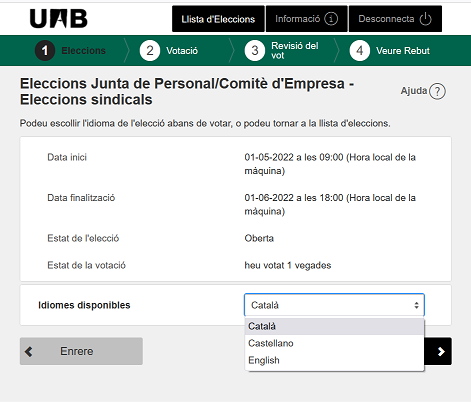Click the UAB logo
The width and height of the screenshot is (471, 402).
pyautogui.click(x=59, y=19)
